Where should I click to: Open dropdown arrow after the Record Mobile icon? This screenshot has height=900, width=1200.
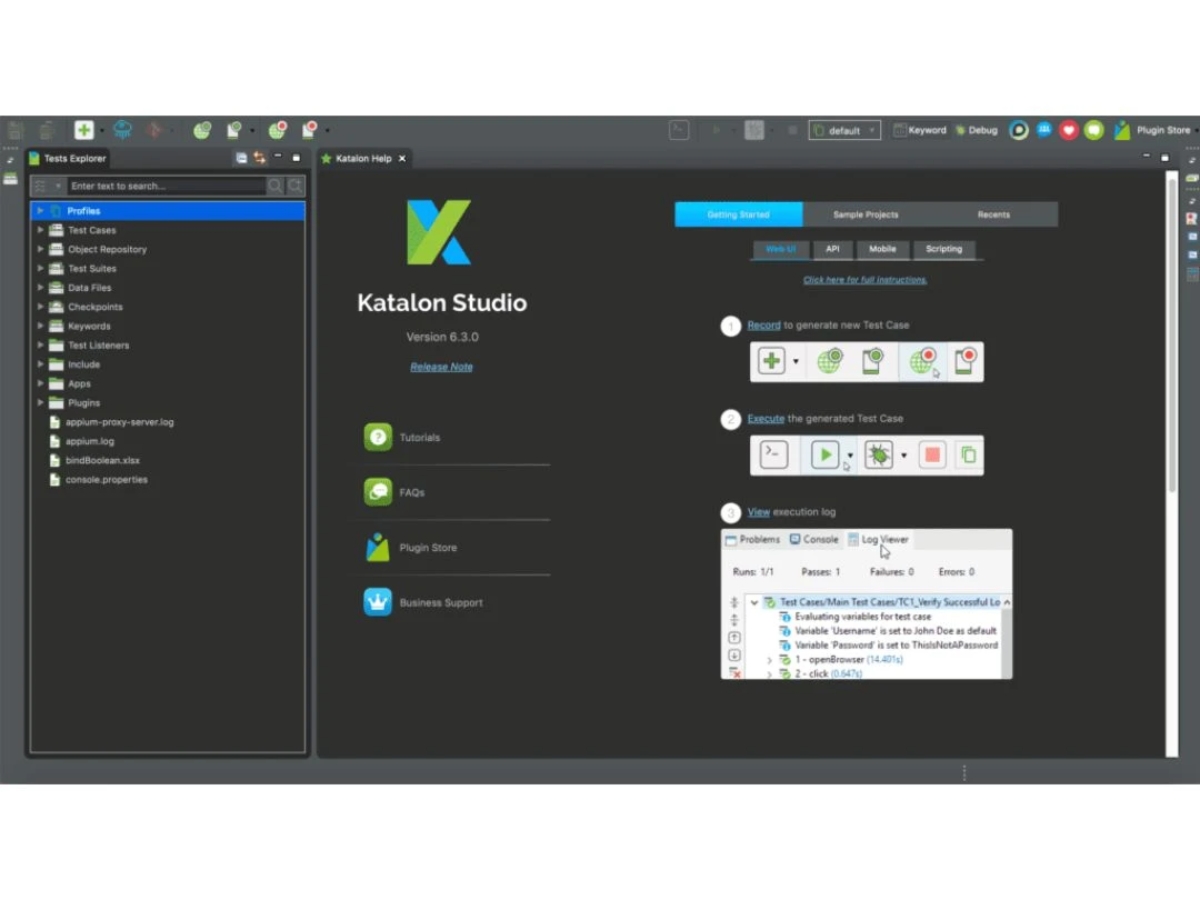pyautogui.click(x=327, y=131)
